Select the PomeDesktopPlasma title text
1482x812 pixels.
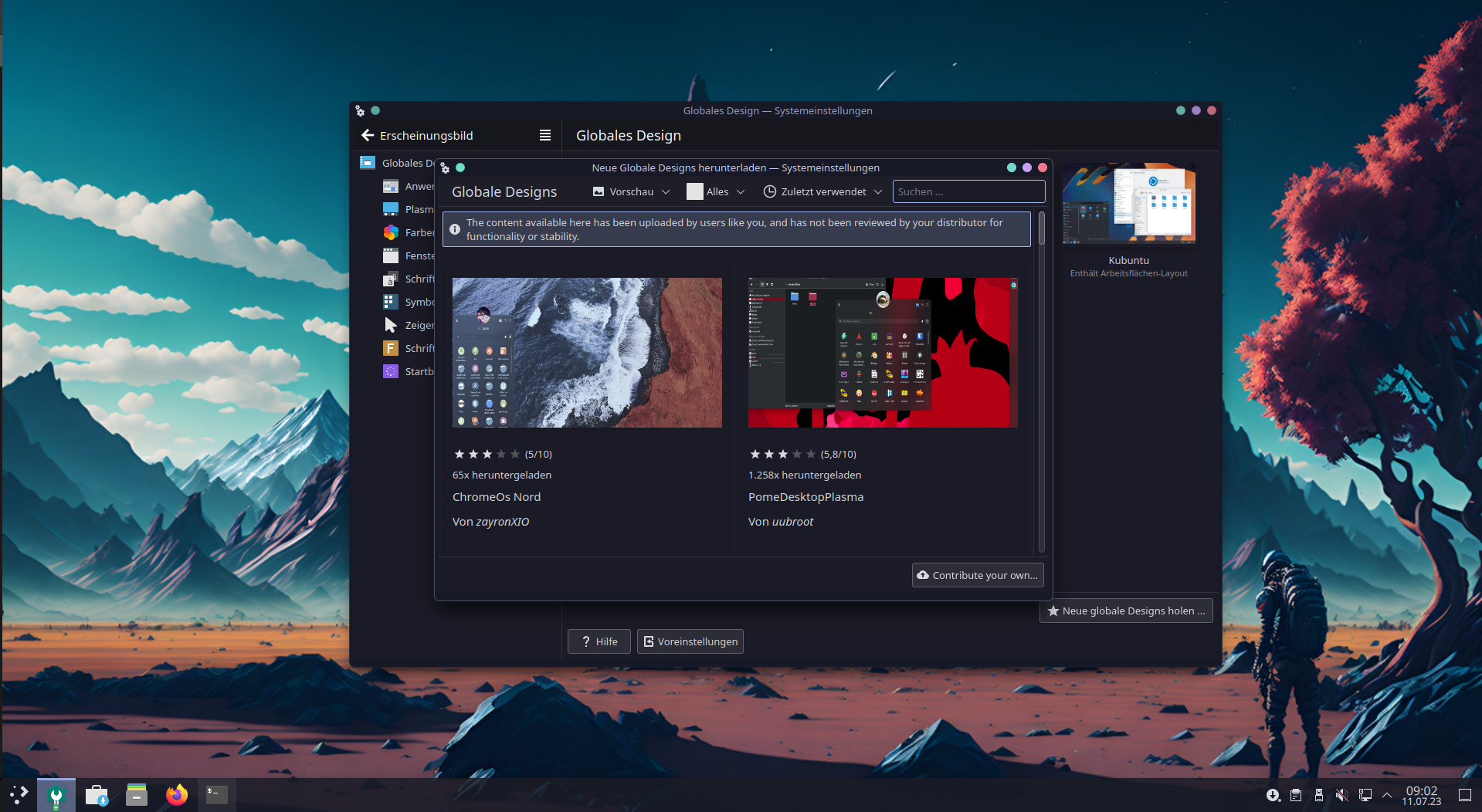[805, 497]
